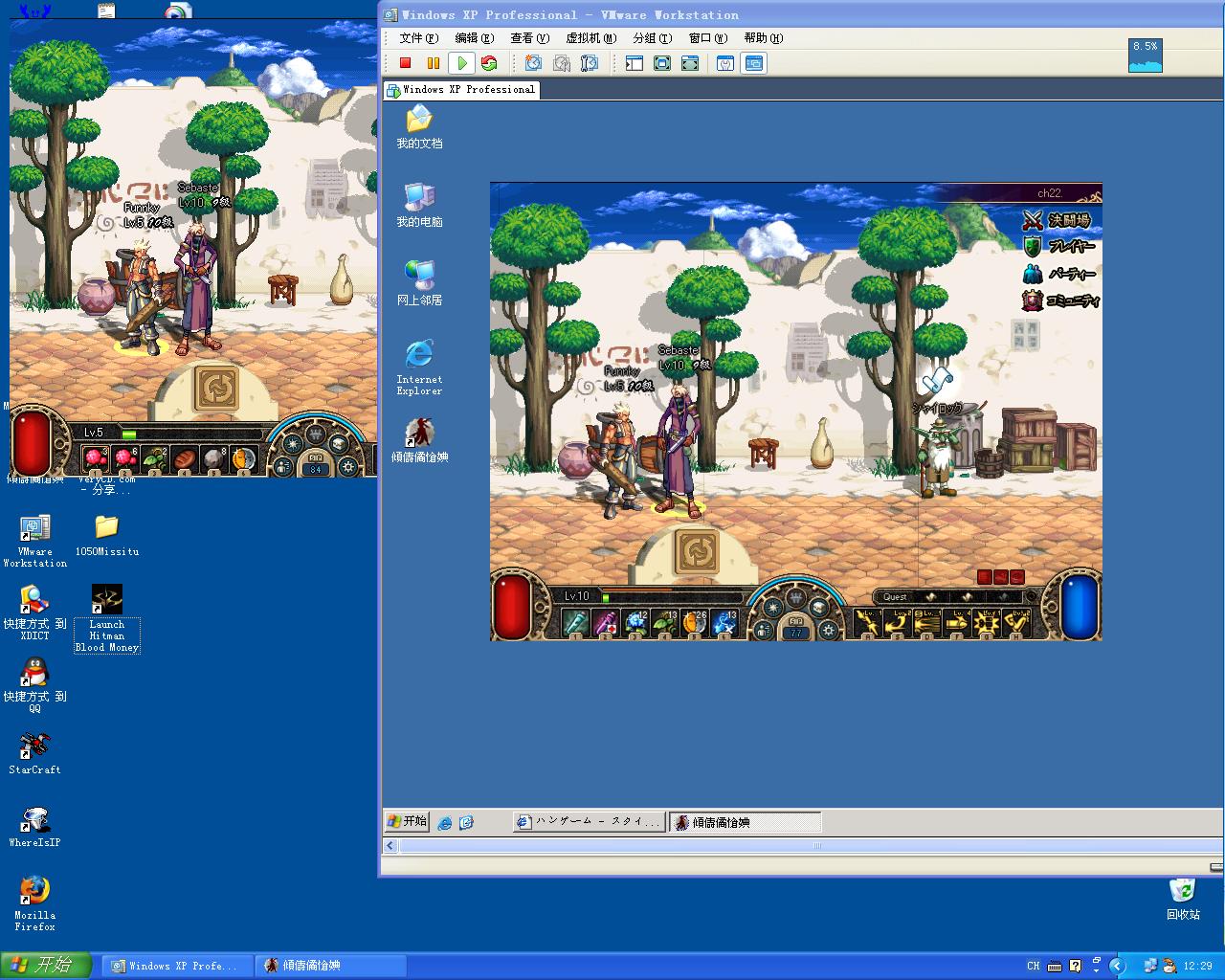Select the Windows XP Professional tab

461,90
